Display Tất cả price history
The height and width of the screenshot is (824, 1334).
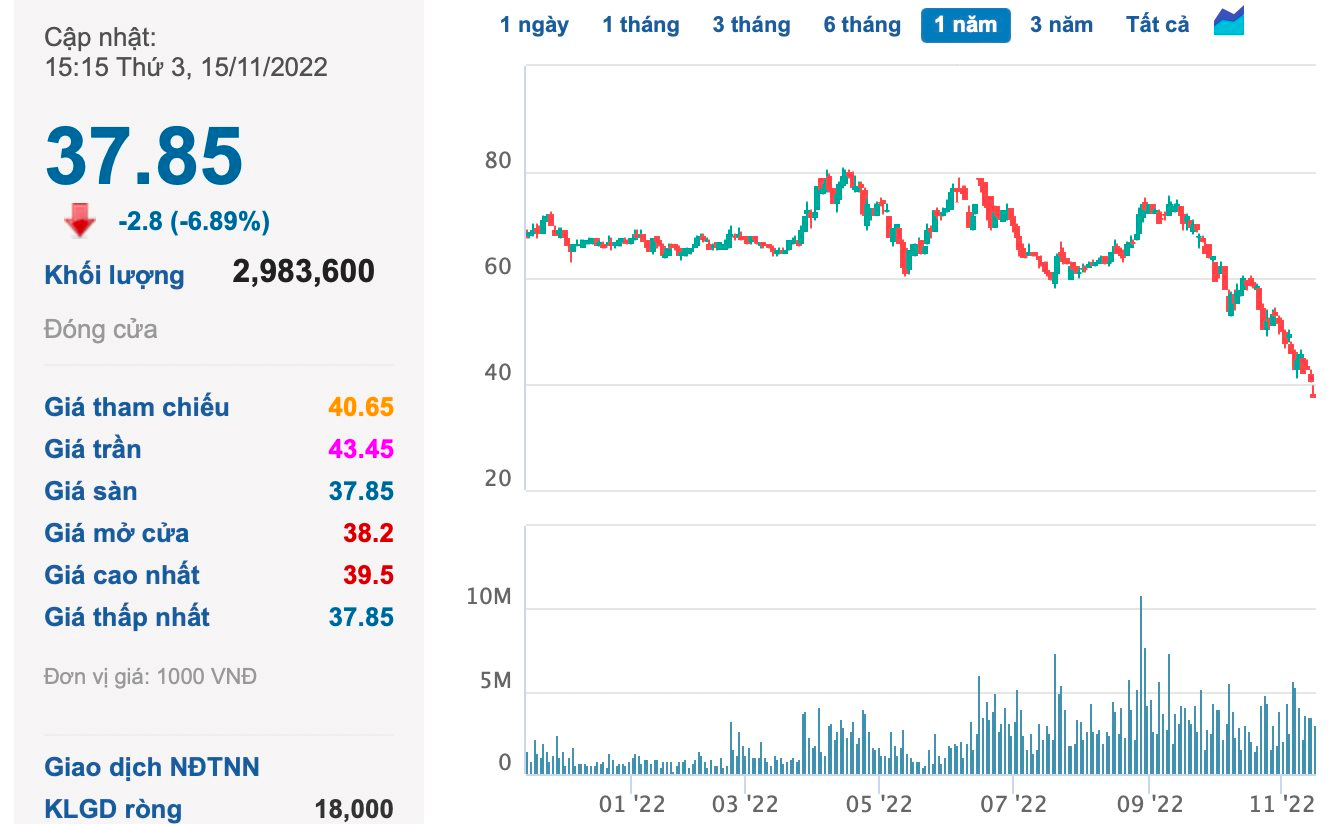1157,25
